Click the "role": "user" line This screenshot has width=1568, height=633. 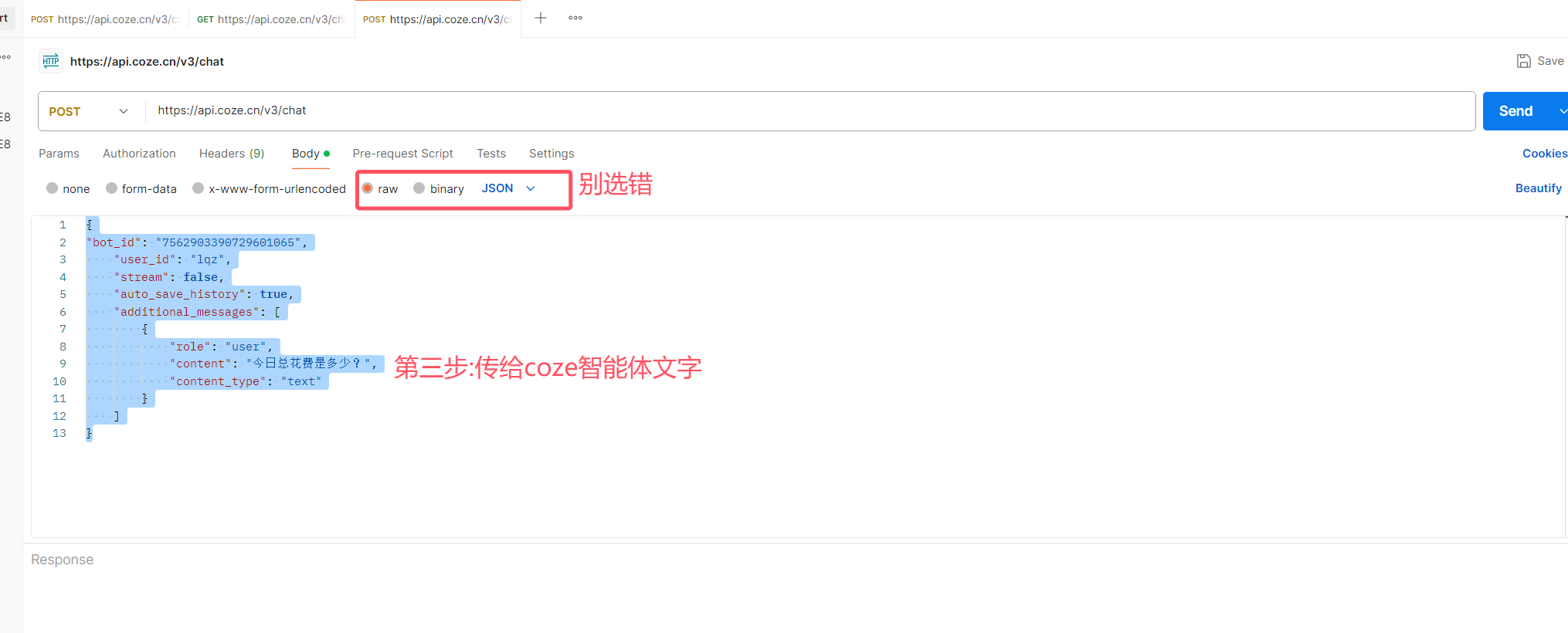221,347
